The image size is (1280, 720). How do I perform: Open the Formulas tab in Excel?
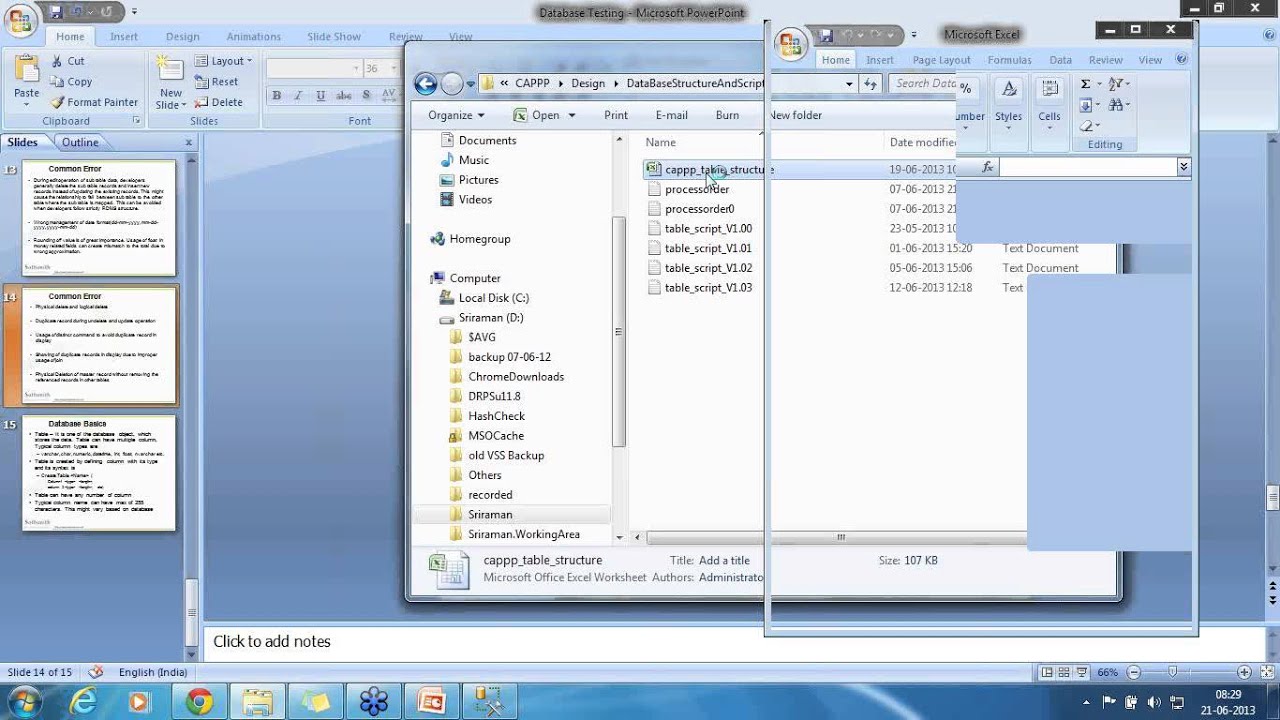1009,60
